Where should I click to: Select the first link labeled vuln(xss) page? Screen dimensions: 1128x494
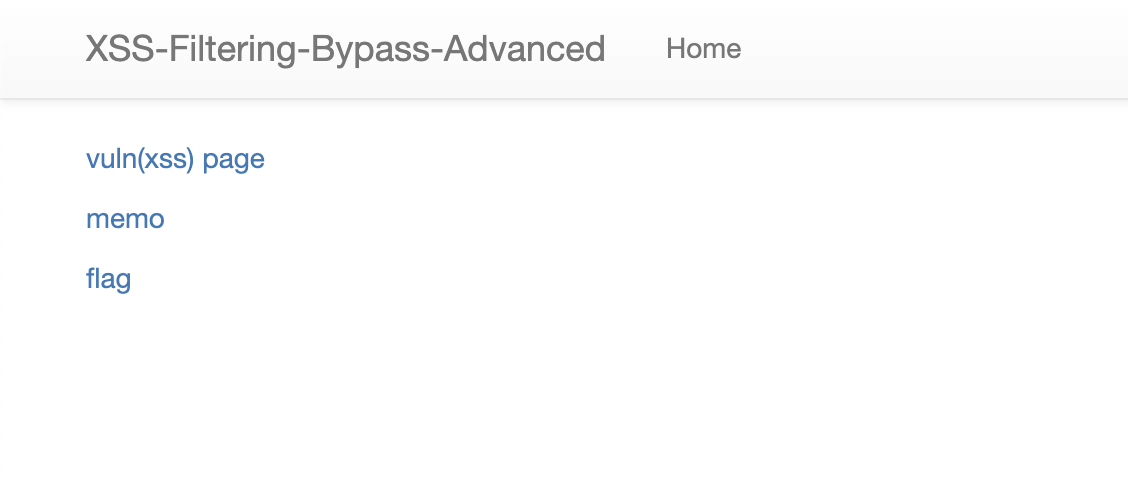coord(175,159)
